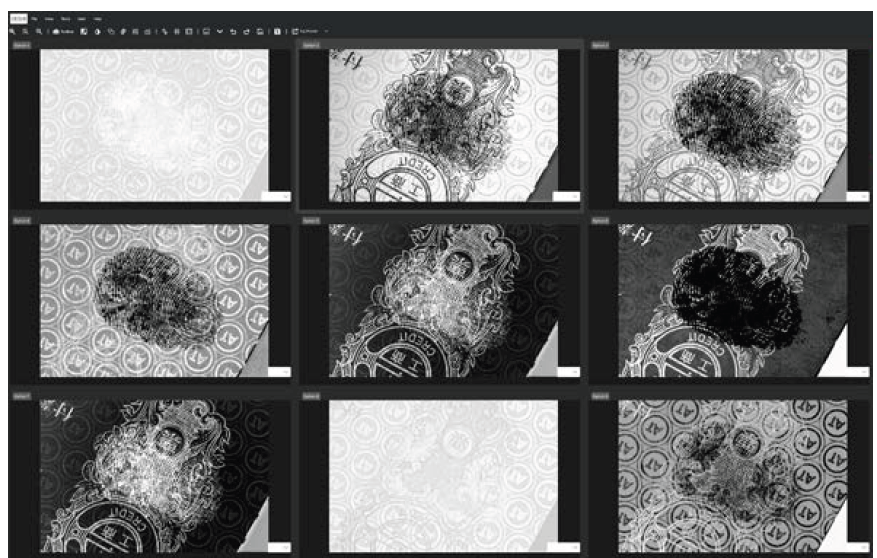Click the undo arrow in the toolbar

click(x=233, y=31)
